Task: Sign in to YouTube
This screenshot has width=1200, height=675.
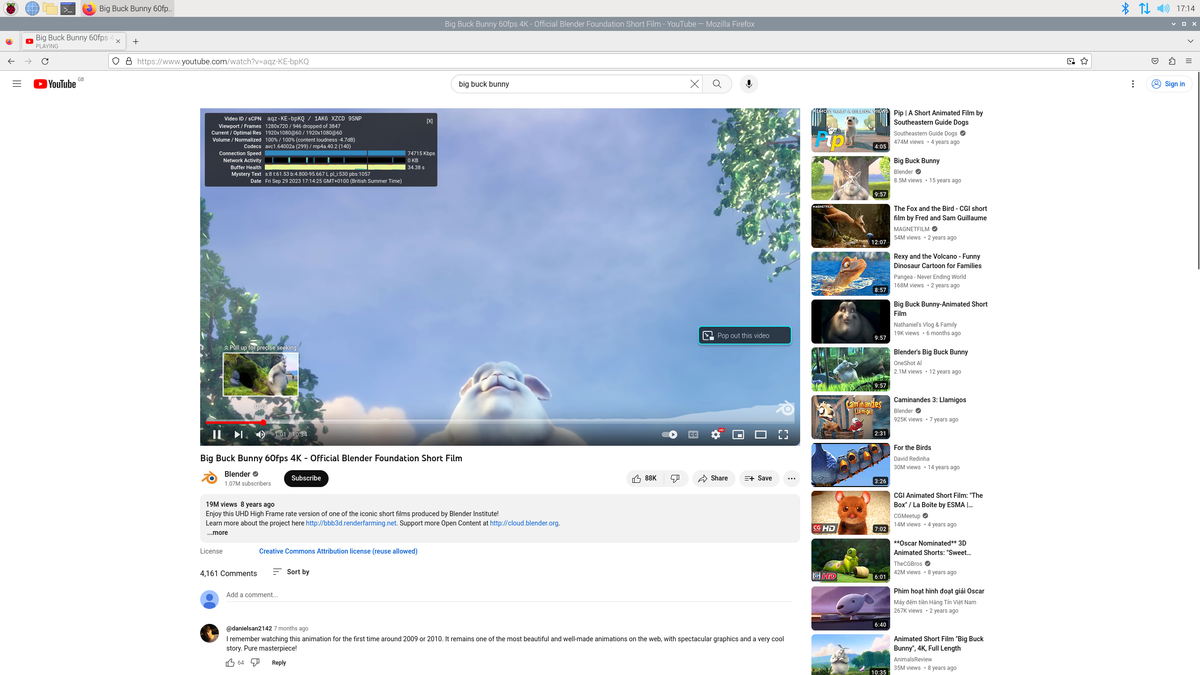Action: [1168, 84]
